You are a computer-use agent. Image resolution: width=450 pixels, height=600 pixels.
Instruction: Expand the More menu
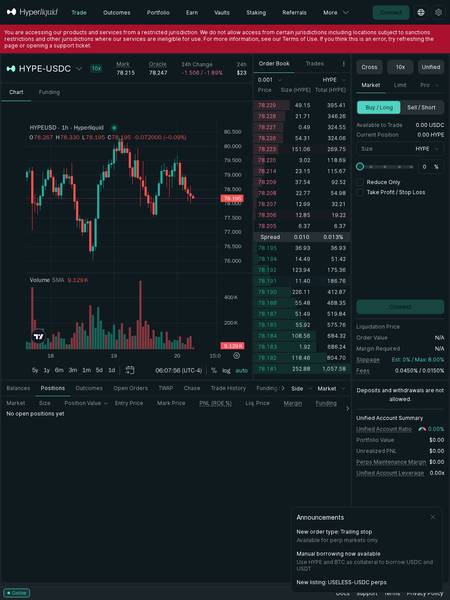click(x=336, y=13)
